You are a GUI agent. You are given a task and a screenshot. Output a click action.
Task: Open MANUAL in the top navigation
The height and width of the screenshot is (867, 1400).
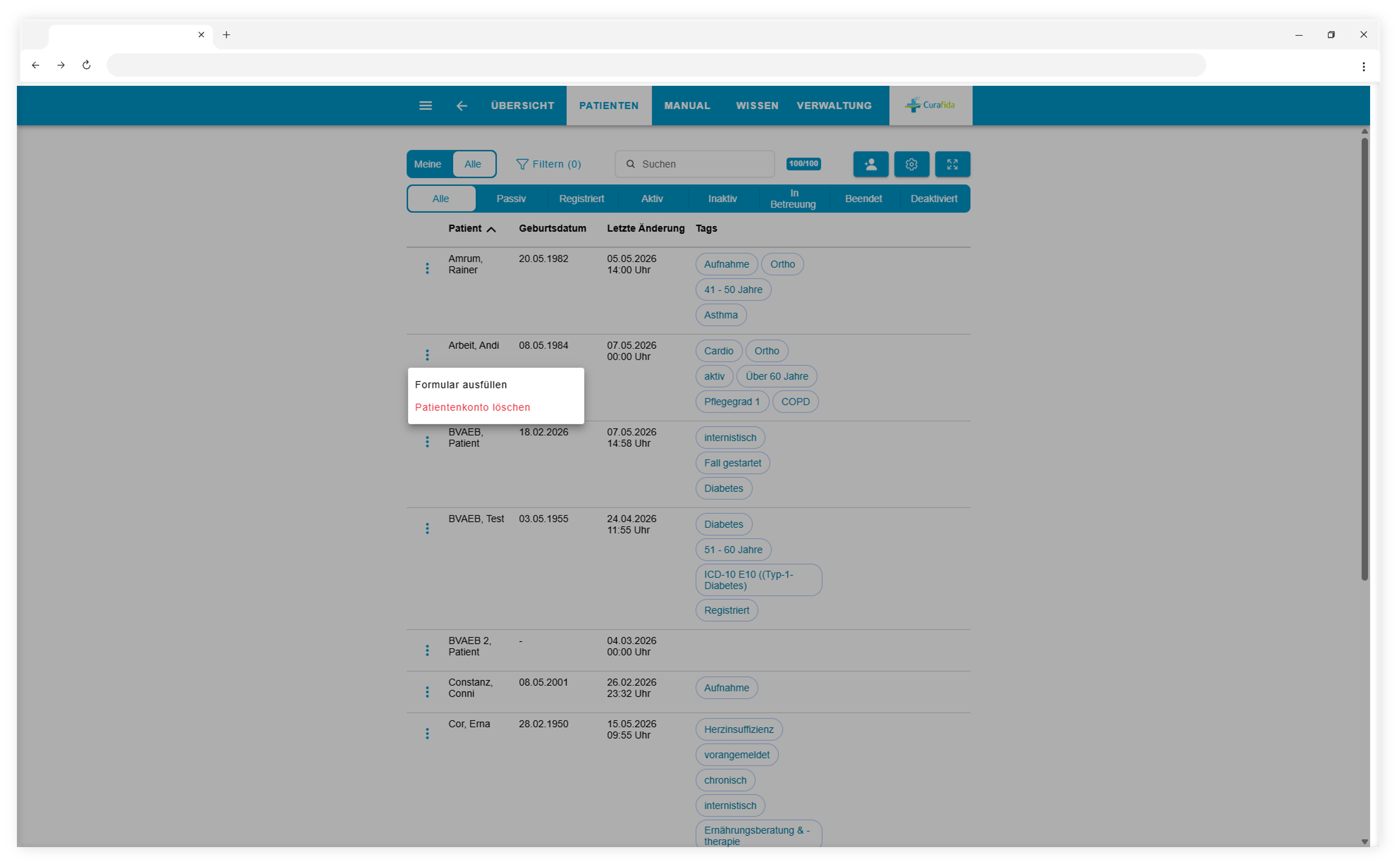pyautogui.click(x=687, y=106)
